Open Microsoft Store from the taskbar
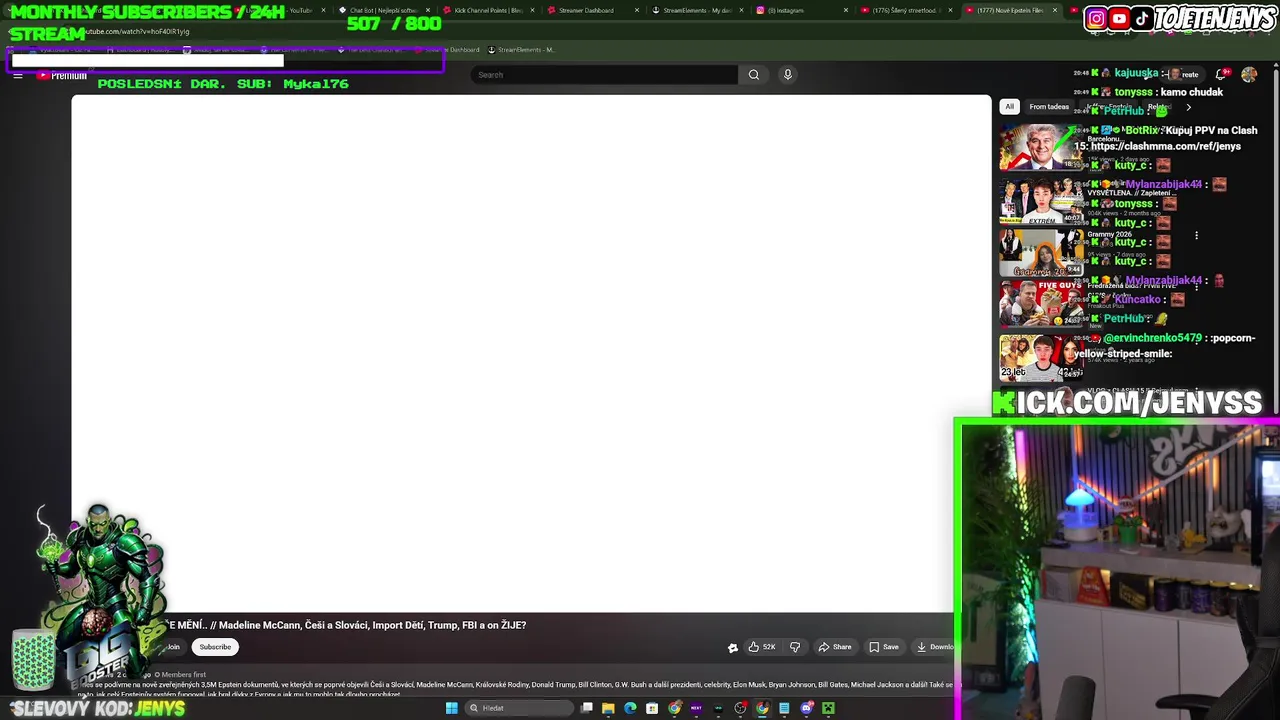1280x720 pixels. pyautogui.click(x=652, y=708)
